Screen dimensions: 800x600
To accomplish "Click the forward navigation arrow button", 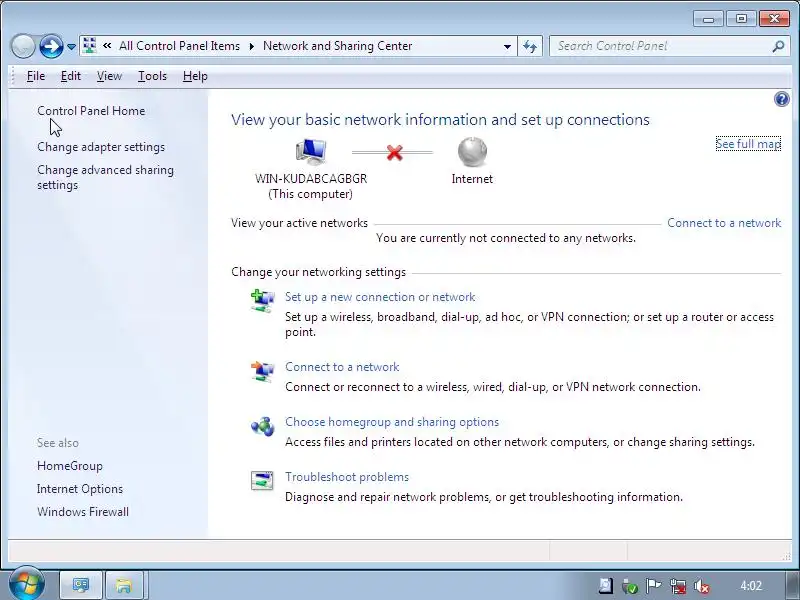I will (x=51, y=46).
